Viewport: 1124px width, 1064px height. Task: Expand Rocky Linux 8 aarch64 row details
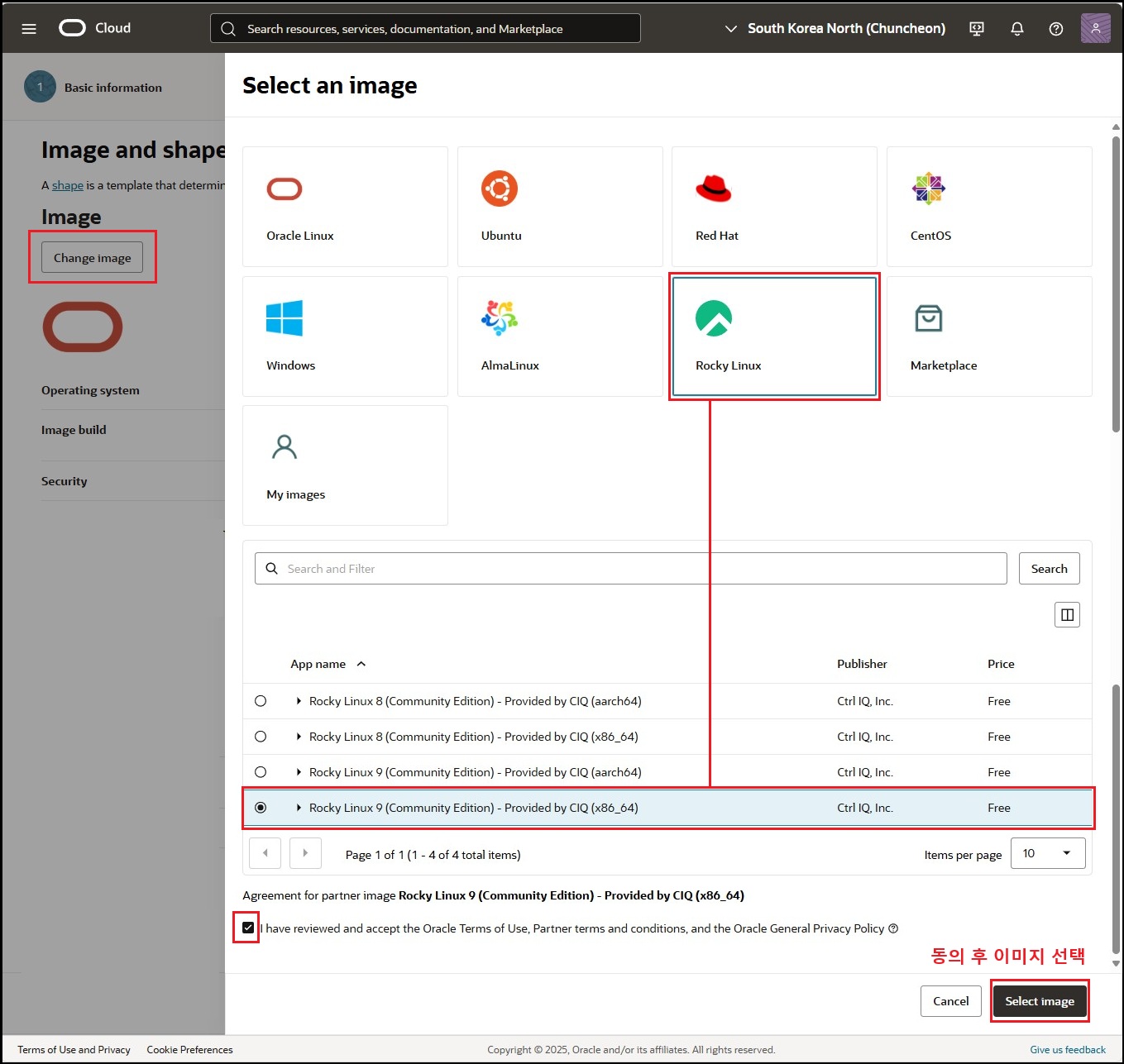(x=299, y=701)
